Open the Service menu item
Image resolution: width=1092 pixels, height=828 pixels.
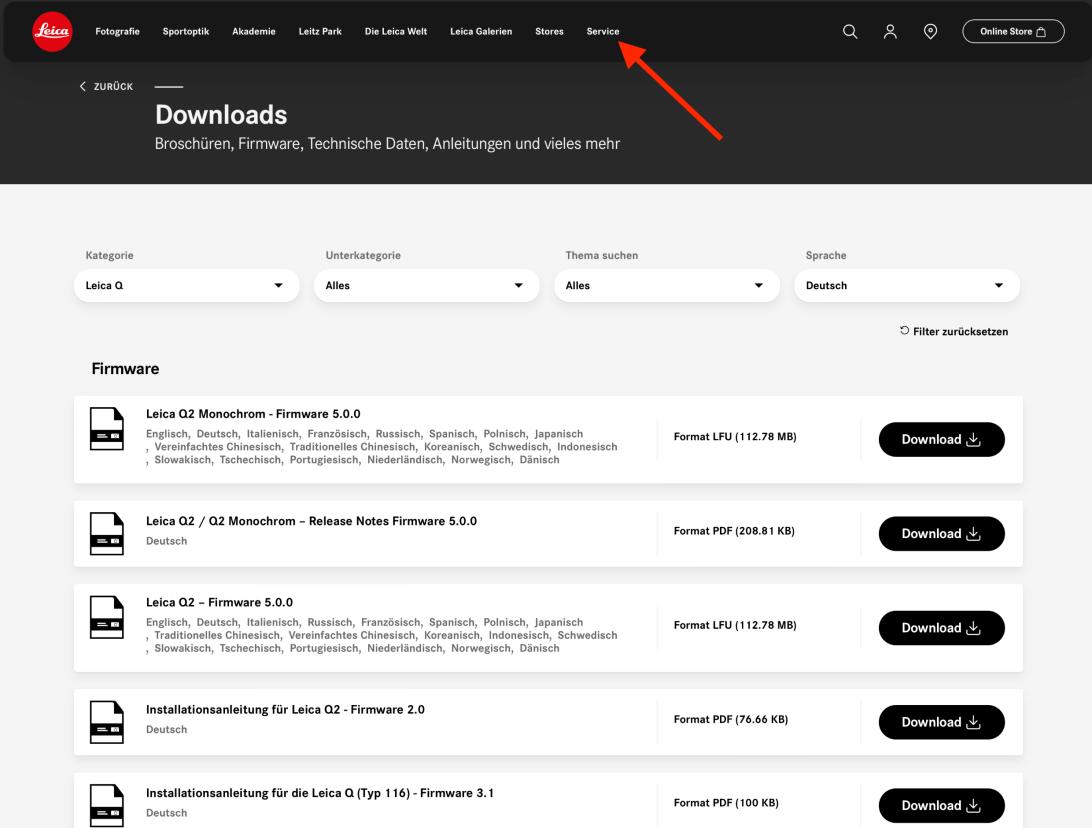(603, 32)
